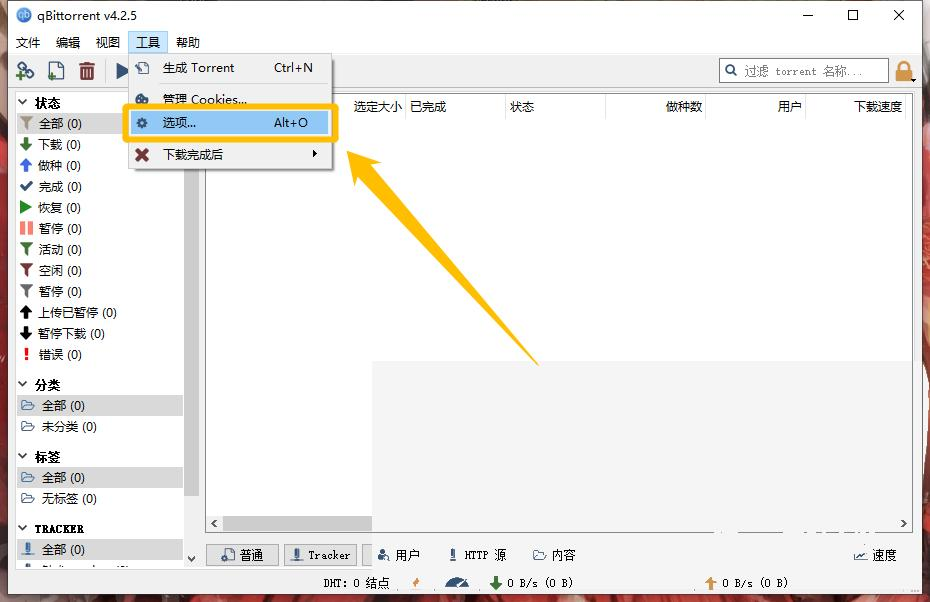The width and height of the screenshot is (930, 602).
Task: Click the torrent name filter field
Action: (x=804, y=71)
